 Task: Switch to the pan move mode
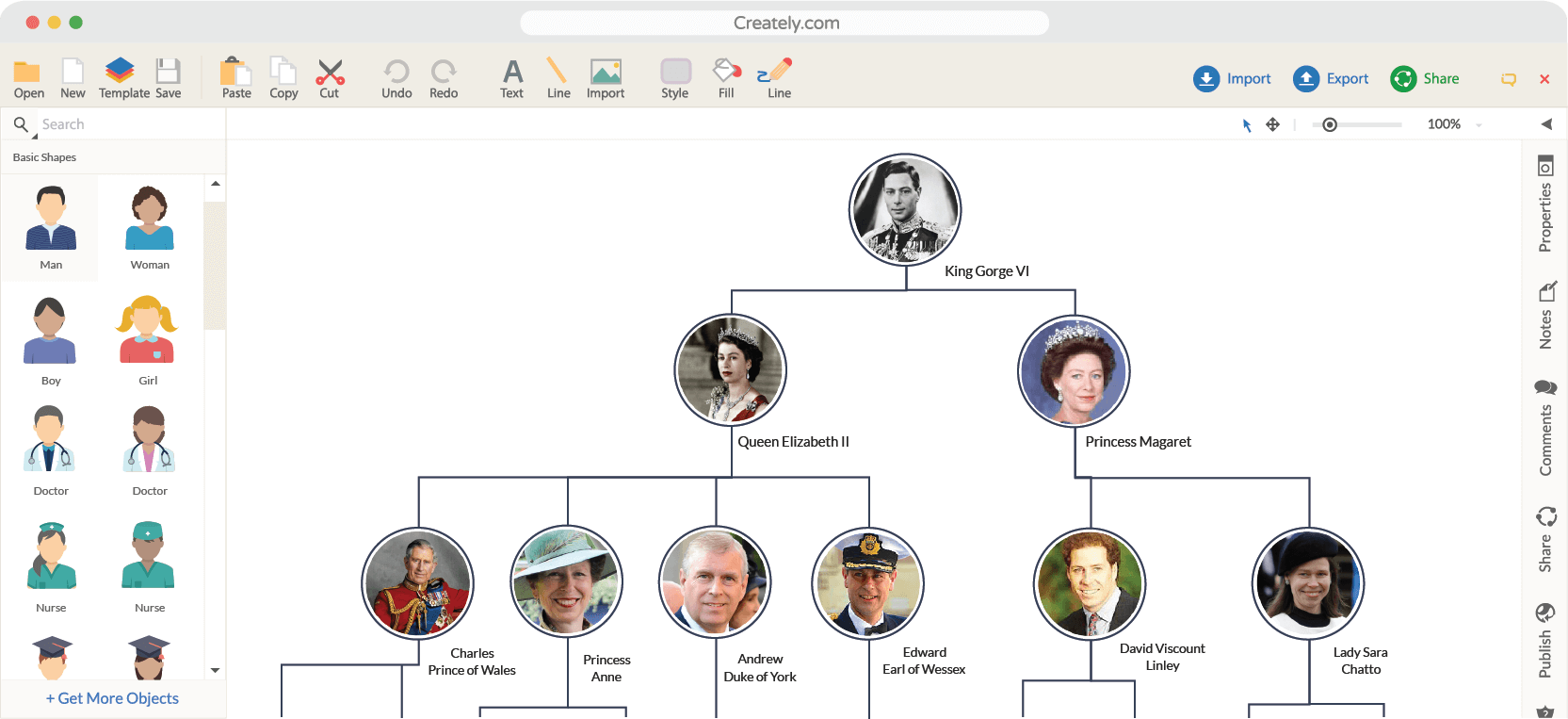tap(1272, 124)
